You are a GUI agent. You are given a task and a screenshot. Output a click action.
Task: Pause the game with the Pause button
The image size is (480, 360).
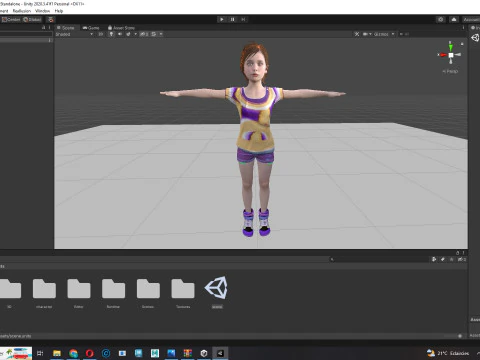tap(233, 19)
